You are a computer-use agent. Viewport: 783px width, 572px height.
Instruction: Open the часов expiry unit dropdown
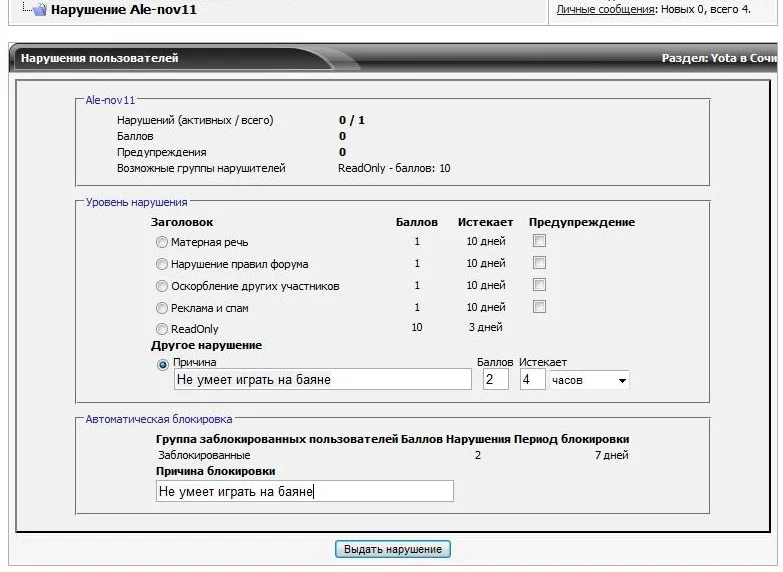click(589, 380)
